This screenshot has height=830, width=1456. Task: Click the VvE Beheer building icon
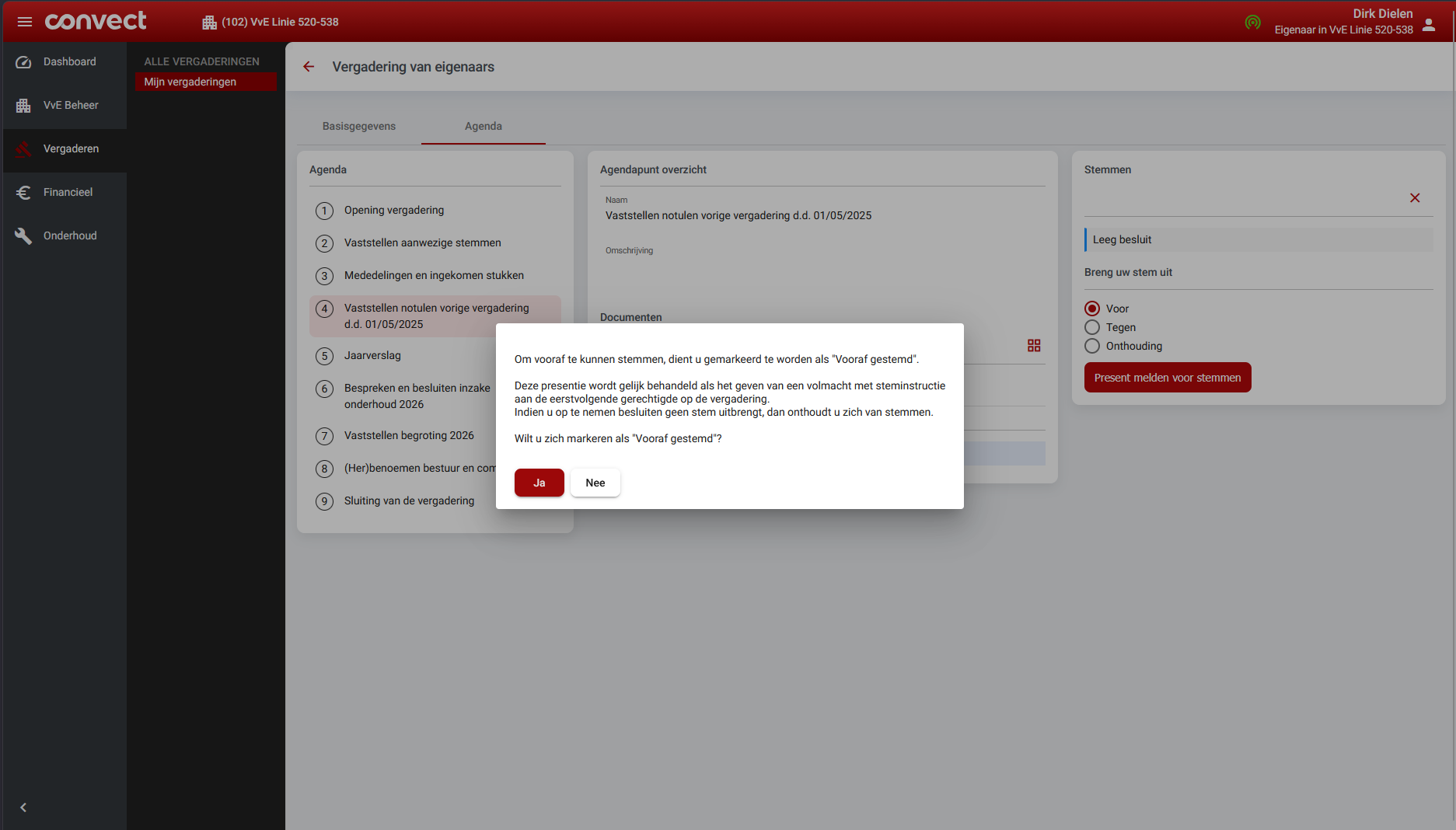tap(23, 106)
